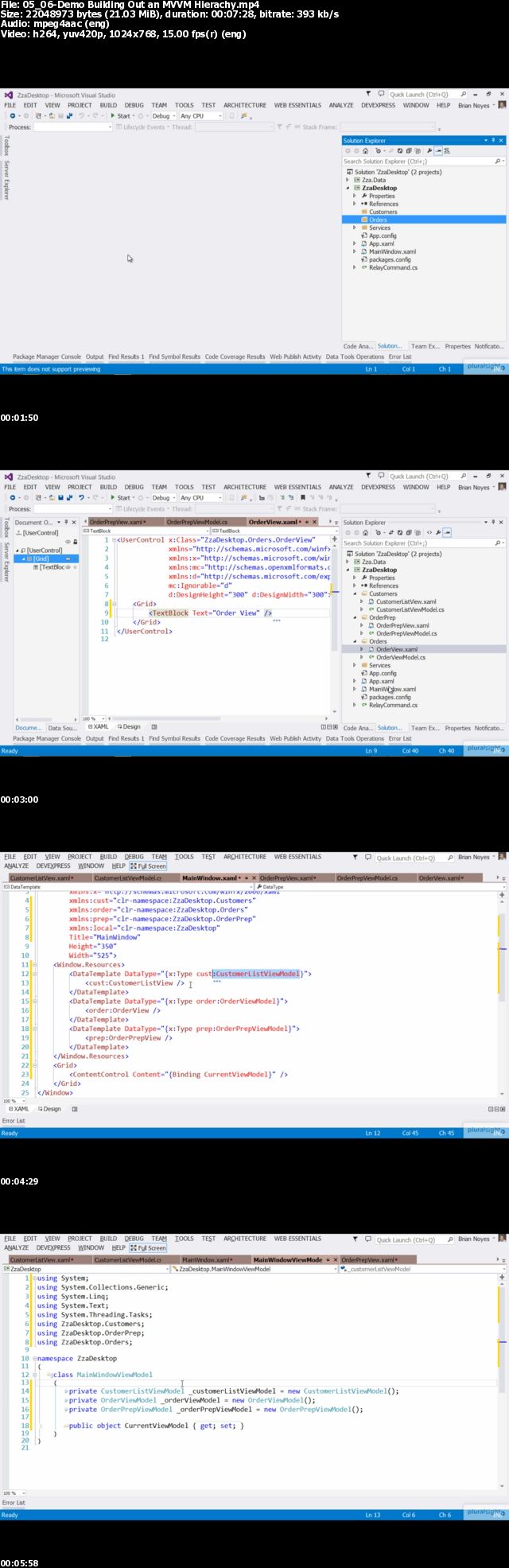The width and height of the screenshot is (509, 1568).
Task: Open CustomerListView.xaml in 00:03:00 Solution Explorer
Action: [406, 601]
